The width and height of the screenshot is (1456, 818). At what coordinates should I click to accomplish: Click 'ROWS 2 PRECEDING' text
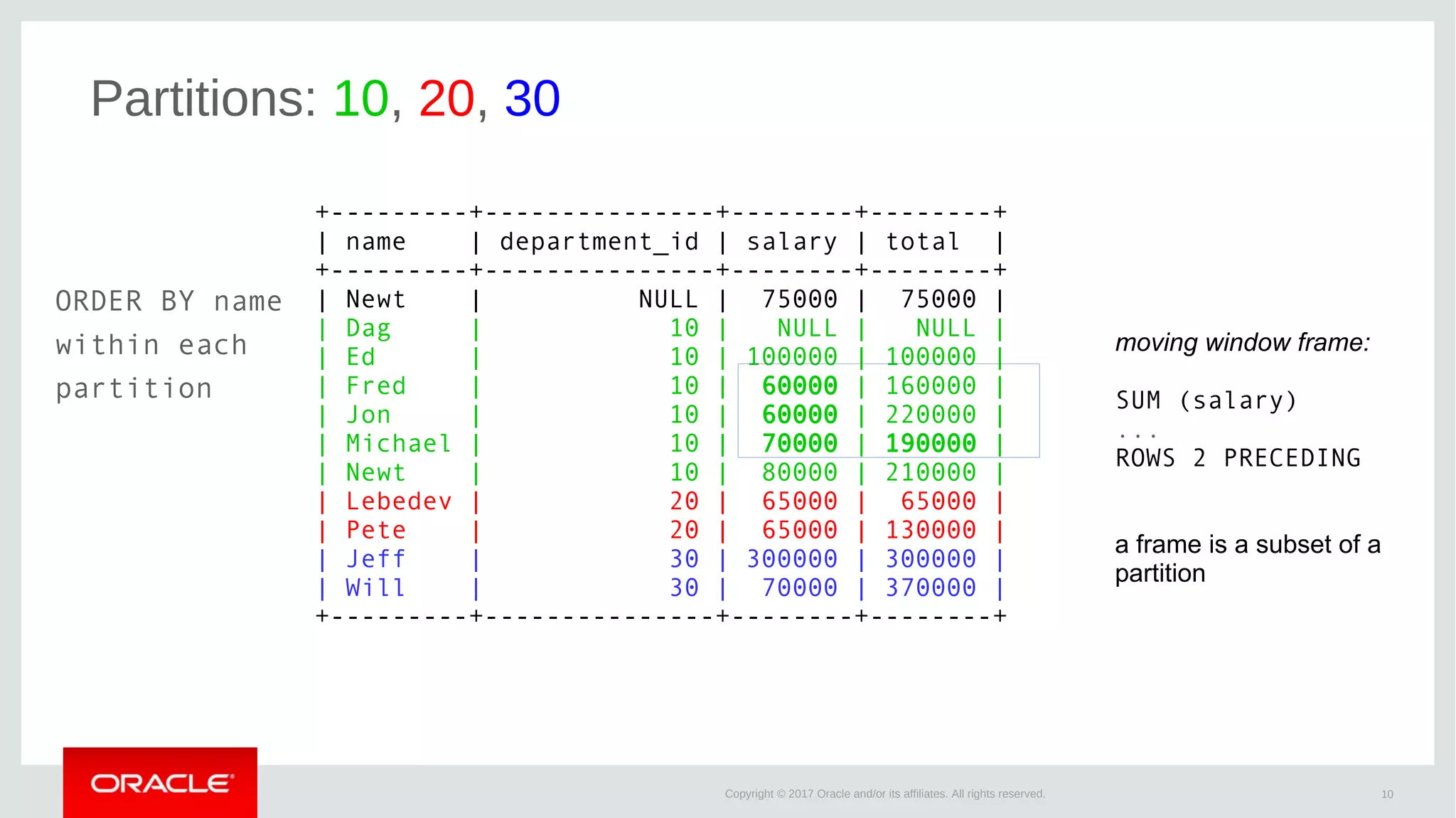(1238, 458)
